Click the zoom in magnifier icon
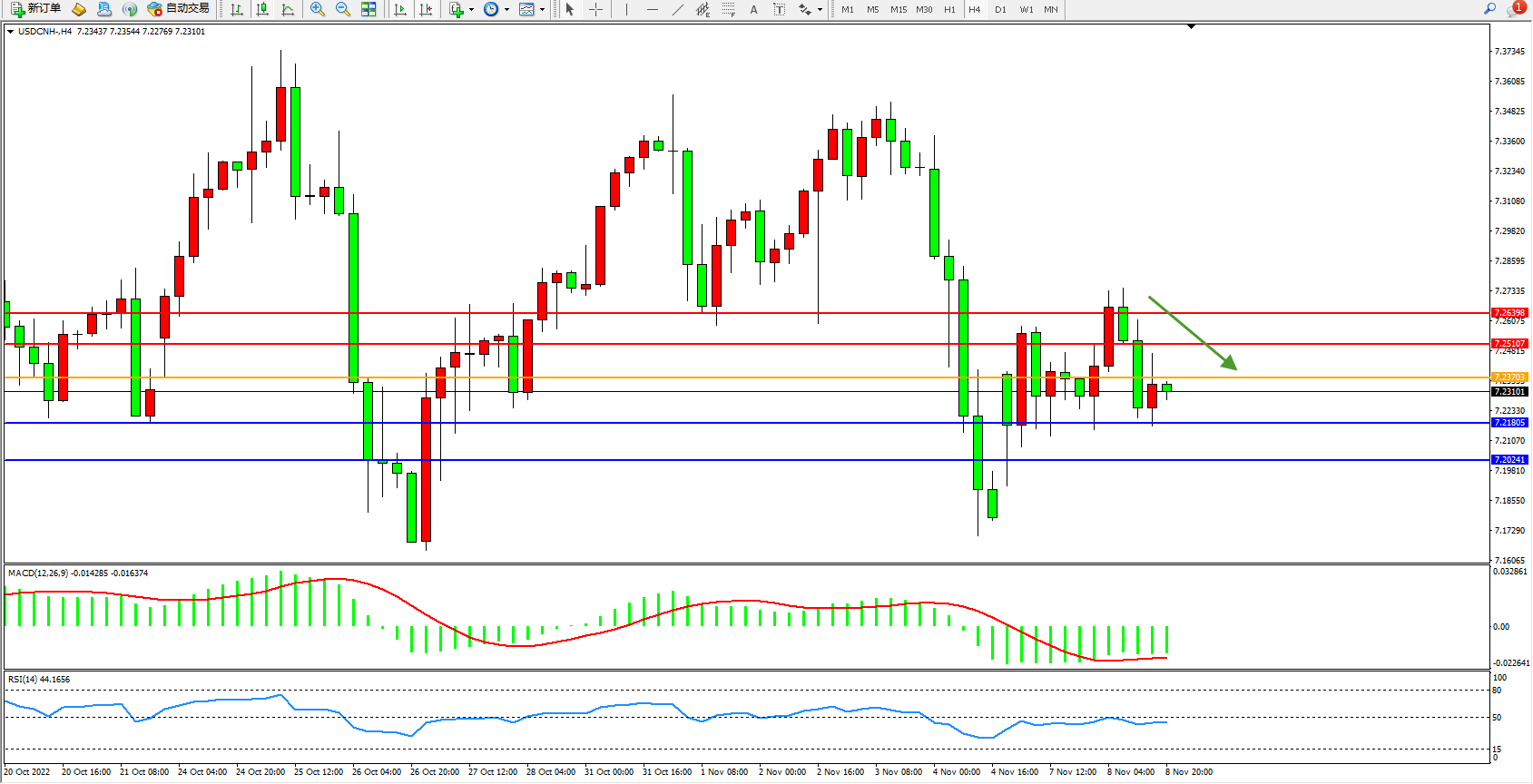This screenshot has height=784, width=1533. (318, 9)
